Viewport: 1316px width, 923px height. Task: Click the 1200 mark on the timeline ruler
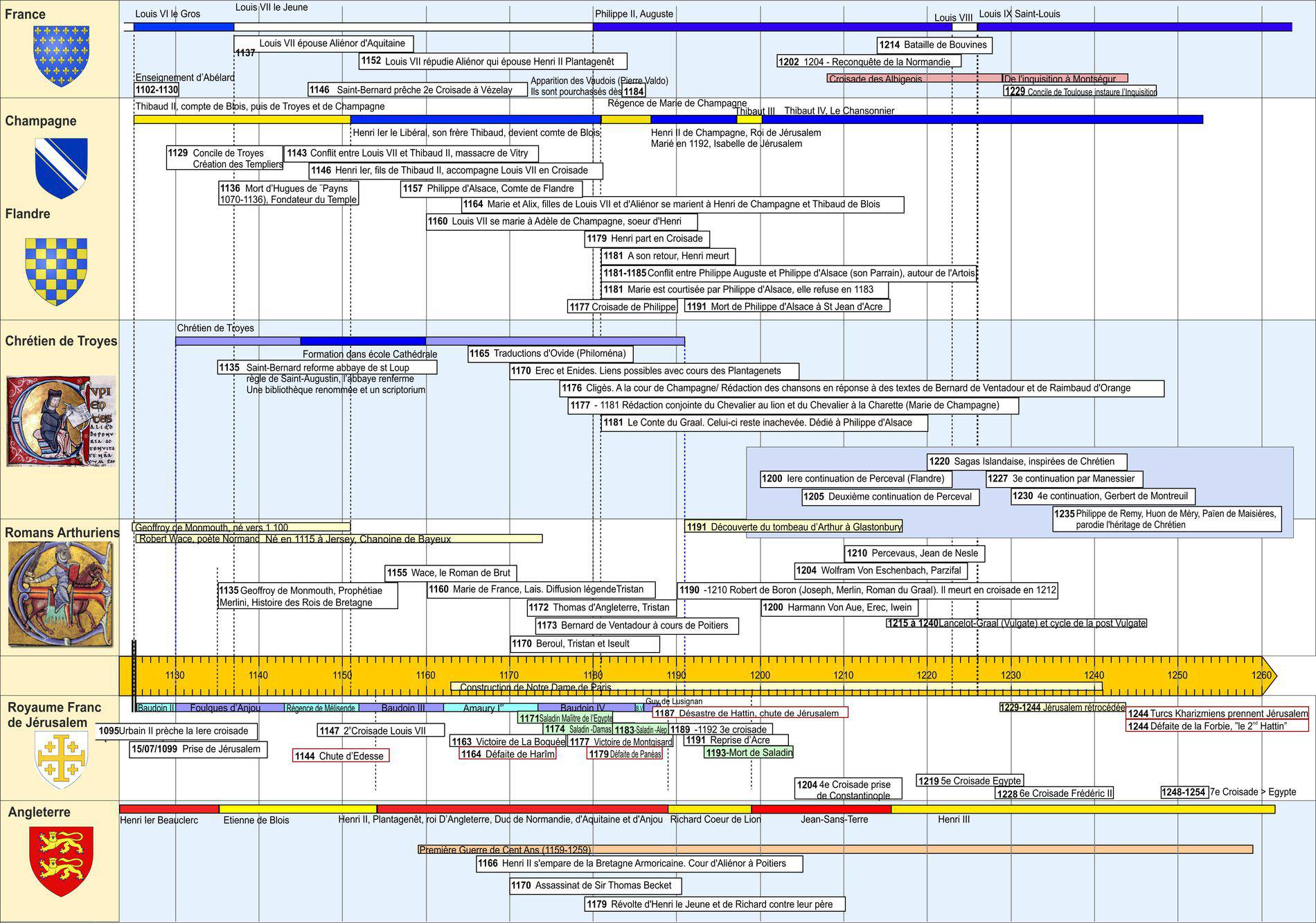click(760, 675)
